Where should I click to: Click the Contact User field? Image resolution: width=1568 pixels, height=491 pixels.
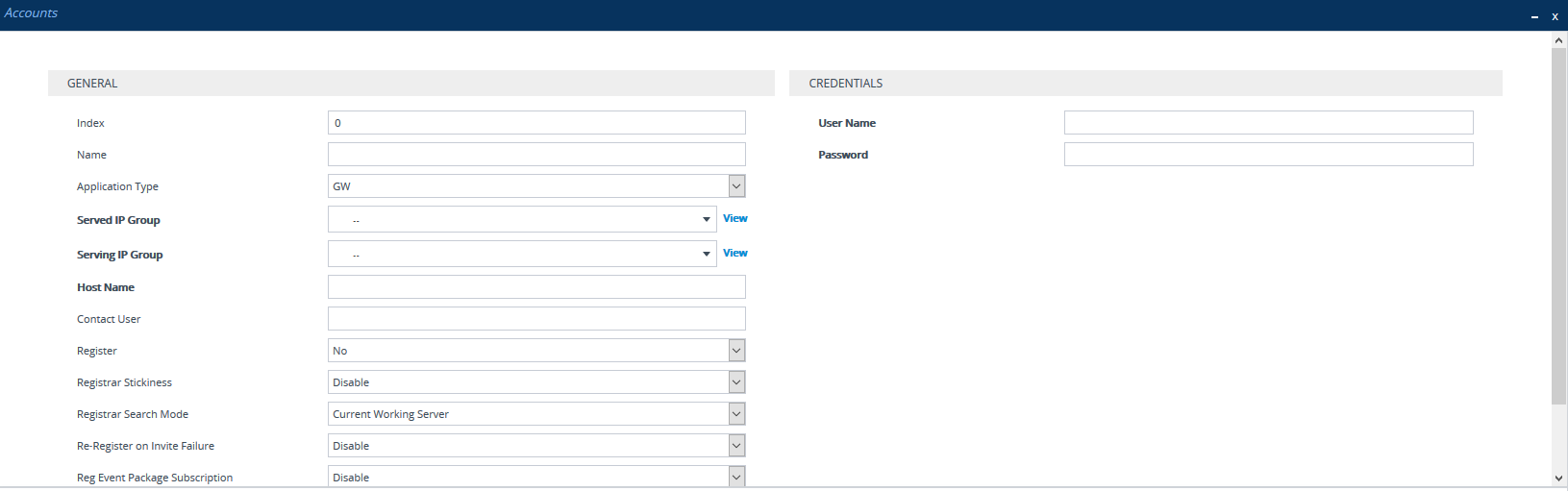[x=535, y=319]
